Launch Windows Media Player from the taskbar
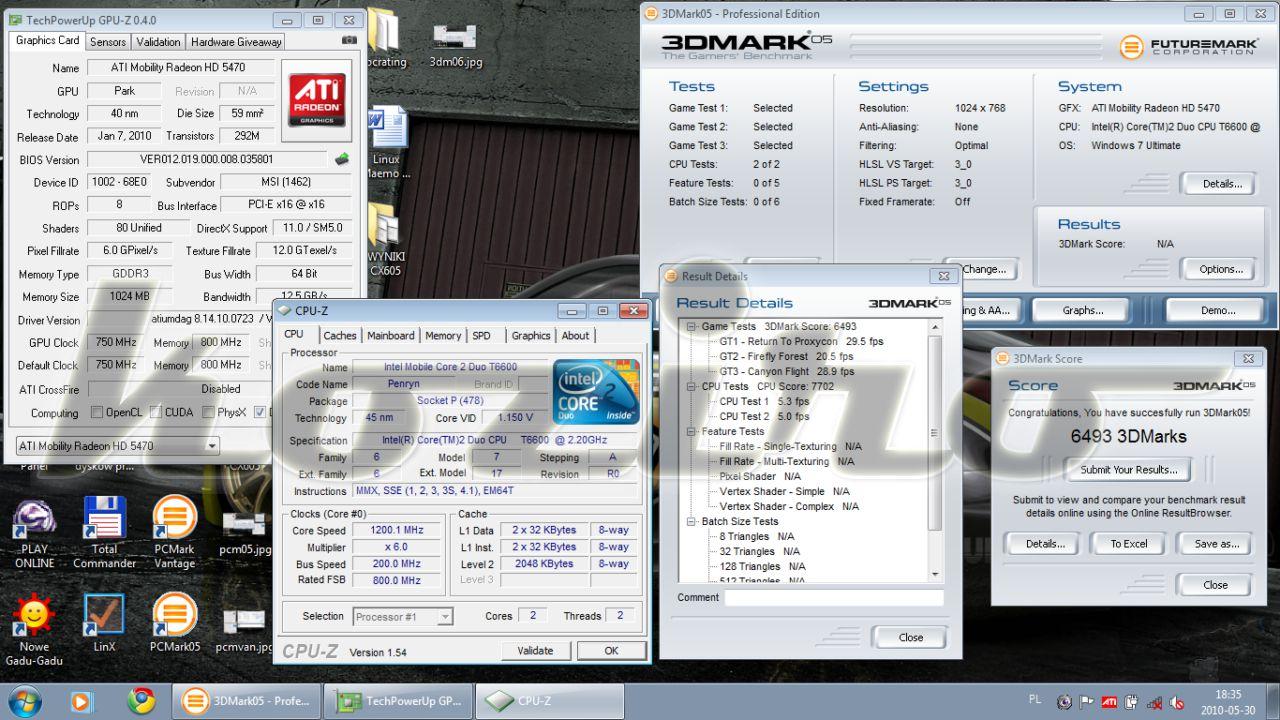The height and width of the screenshot is (720, 1280). tap(82, 701)
